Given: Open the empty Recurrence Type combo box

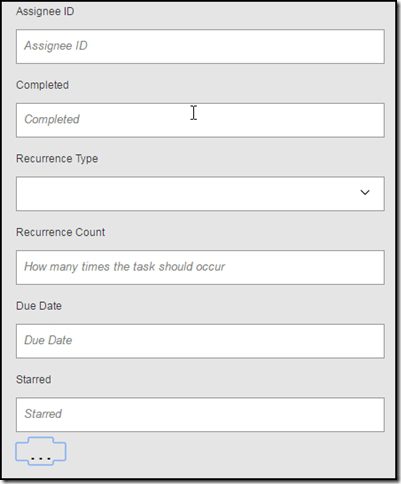Looking at the screenshot, I should coord(200,194).
